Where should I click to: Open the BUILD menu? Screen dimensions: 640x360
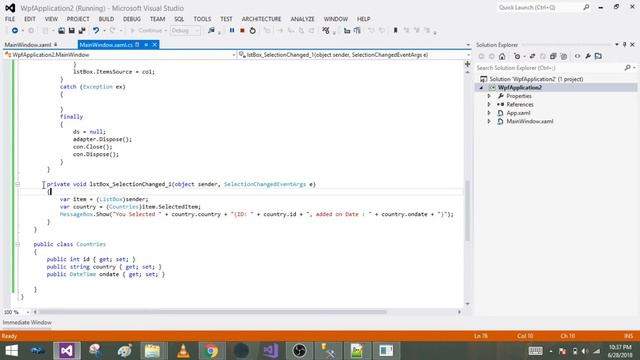point(107,19)
